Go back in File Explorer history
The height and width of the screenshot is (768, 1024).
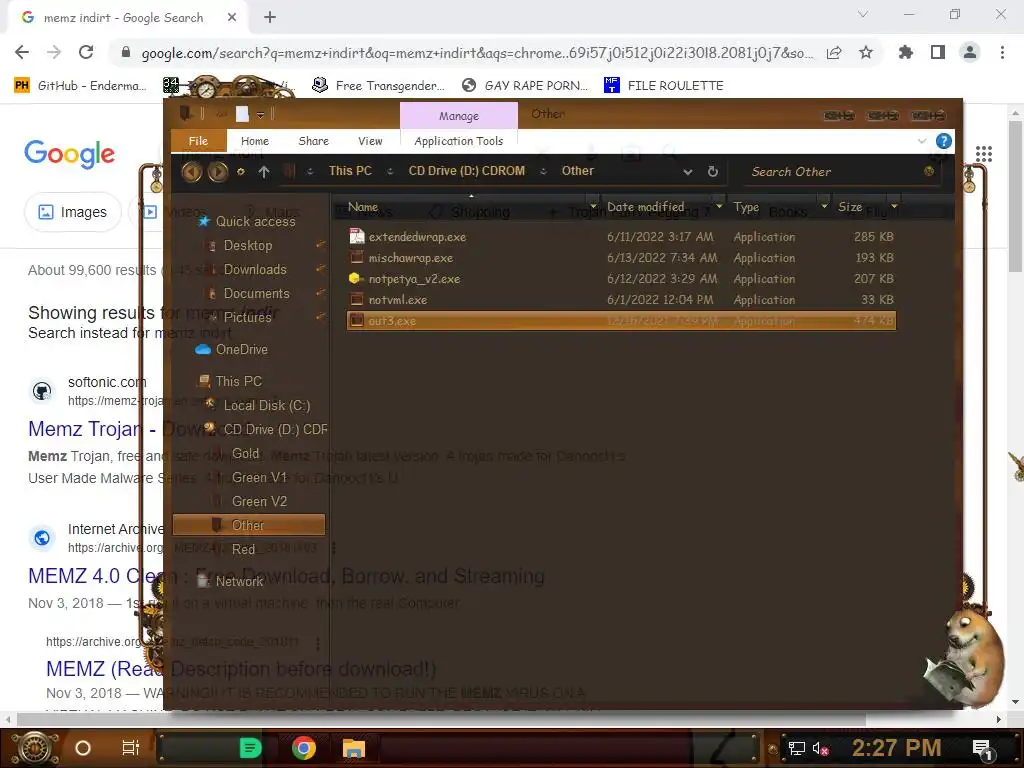pos(191,172)
